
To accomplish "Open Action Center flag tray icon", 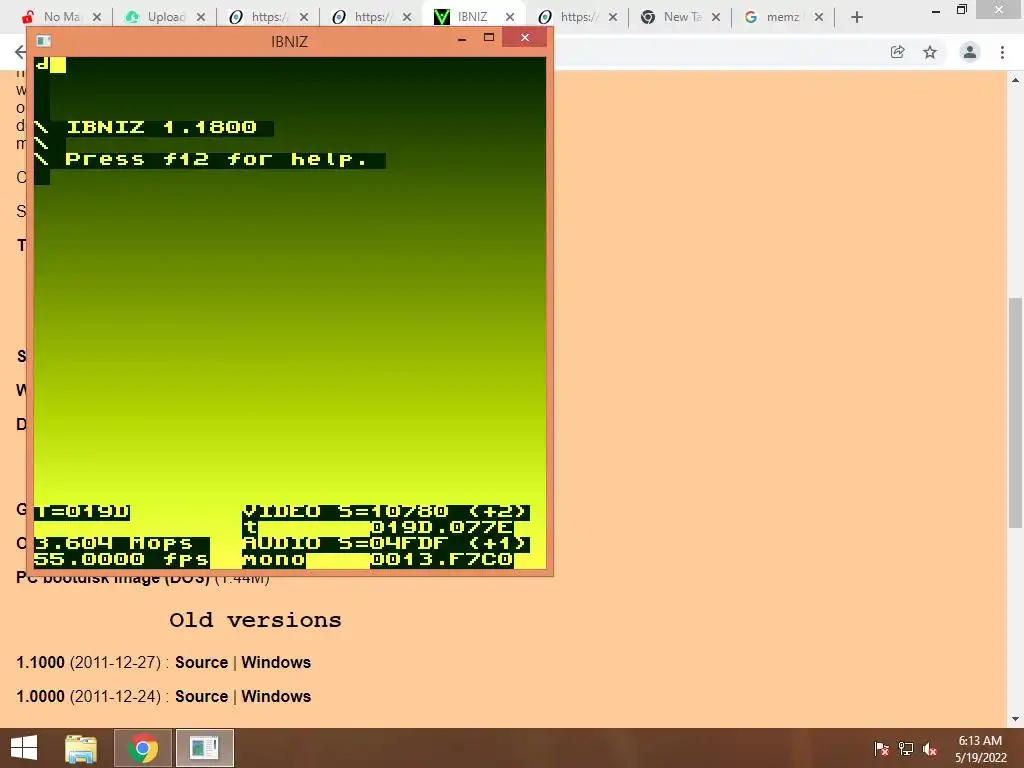I will (881, 749).
